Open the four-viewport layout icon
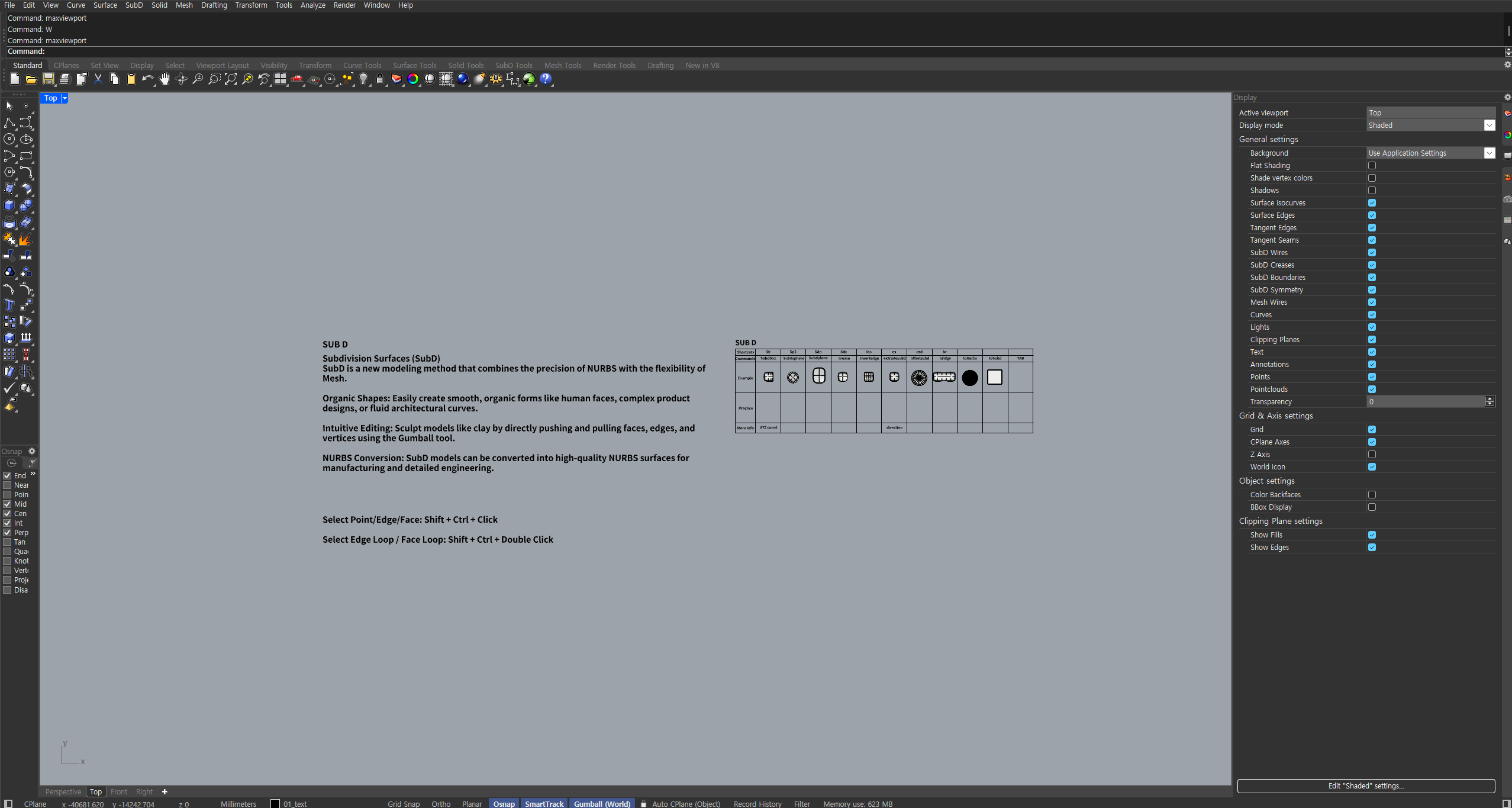1512x808 pixels. click(x=280, y=79)
